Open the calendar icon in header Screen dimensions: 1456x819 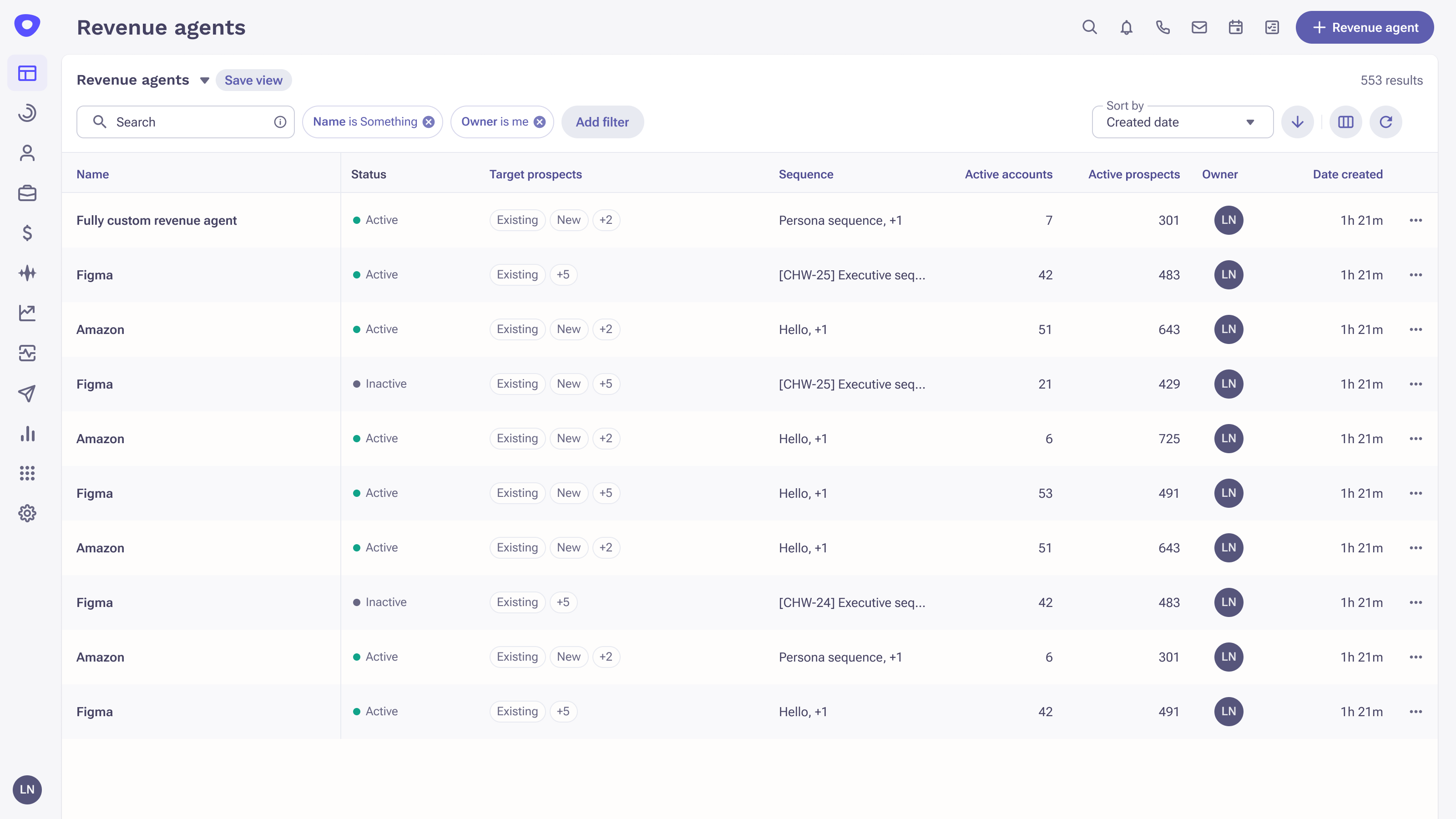click(x=1236, y=27)
